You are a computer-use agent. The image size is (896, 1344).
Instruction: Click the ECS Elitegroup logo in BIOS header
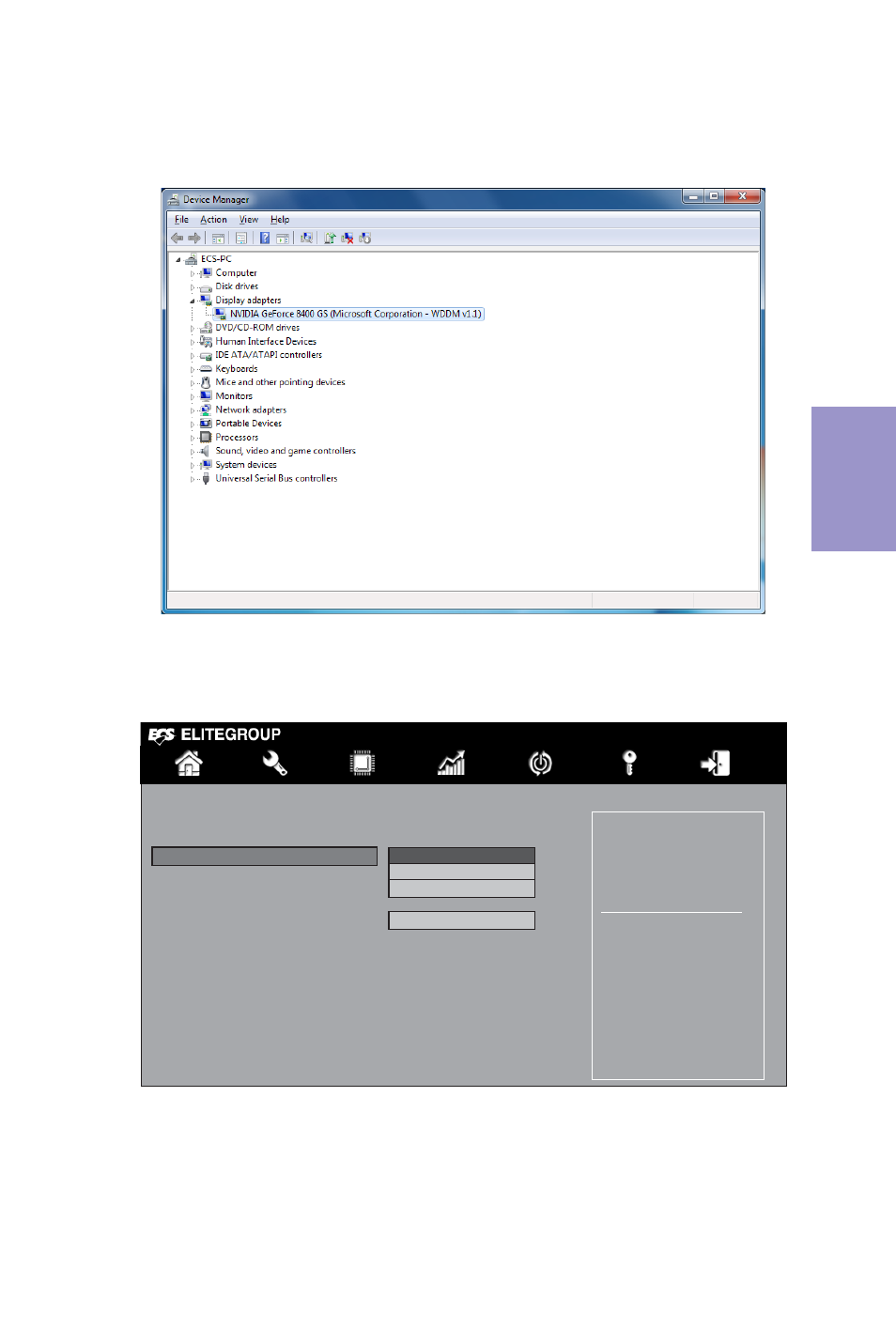point(214,734)
